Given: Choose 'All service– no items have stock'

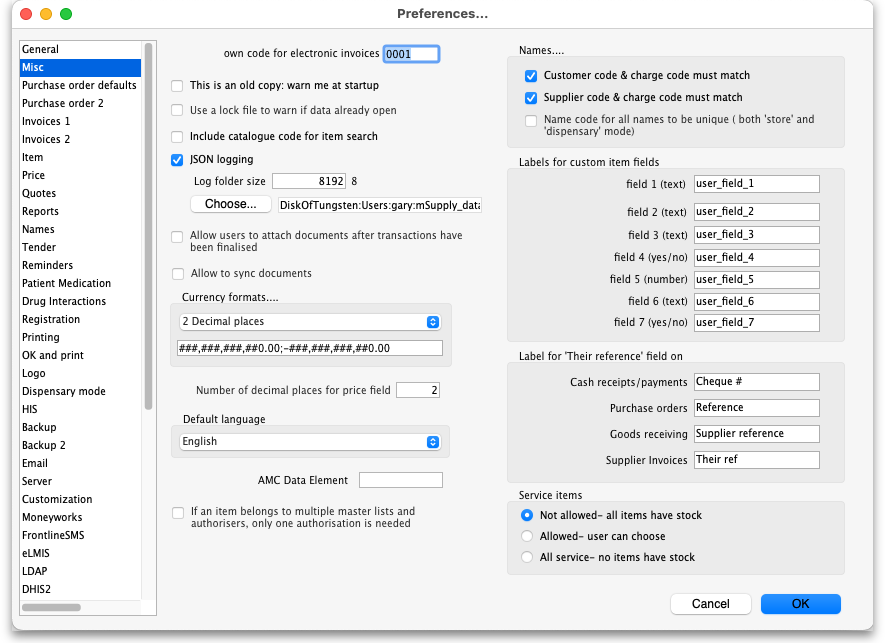Looking at the screenshot, I should tap(527, 558).
